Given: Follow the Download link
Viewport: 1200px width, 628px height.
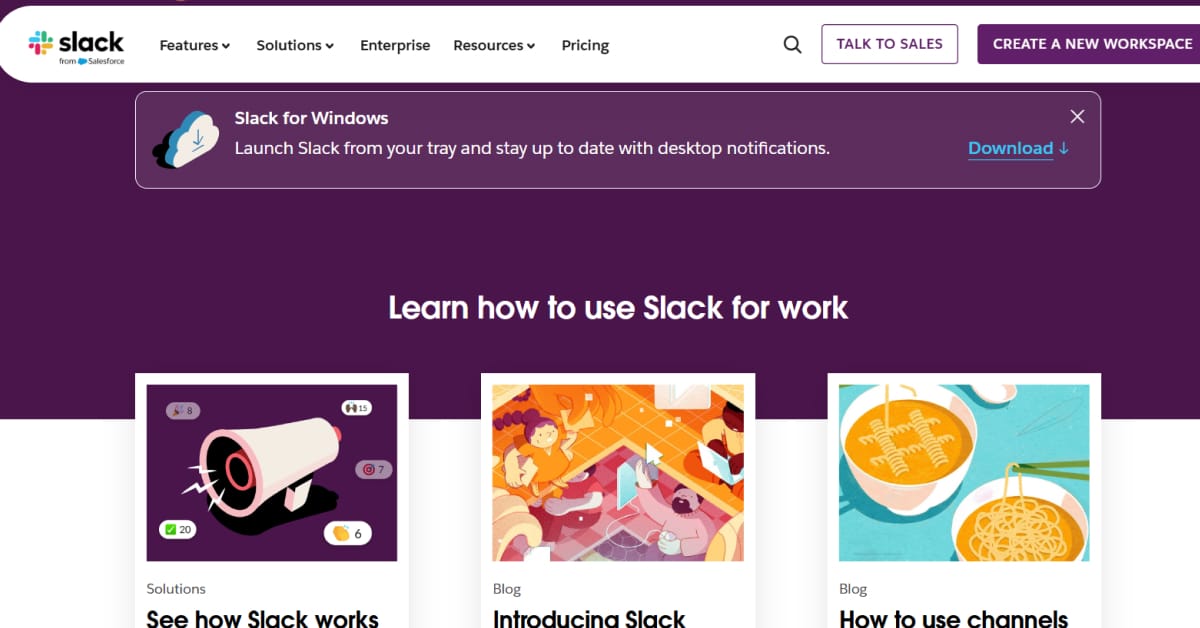Looking at the screenshot, I should pyautogui.click(x=1010, y=148).
